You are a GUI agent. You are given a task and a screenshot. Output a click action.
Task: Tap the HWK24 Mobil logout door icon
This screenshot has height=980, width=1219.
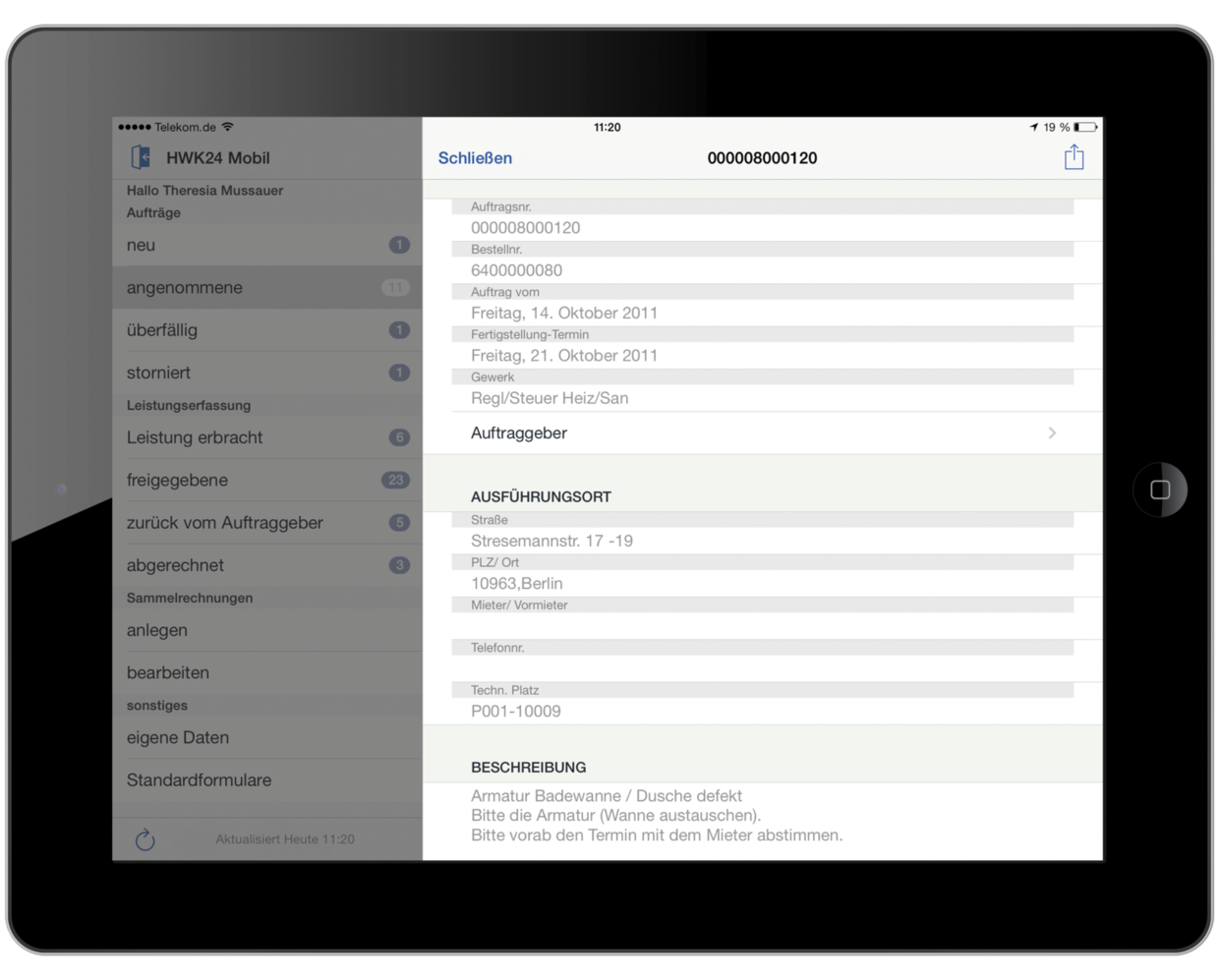tap(141, 157)
